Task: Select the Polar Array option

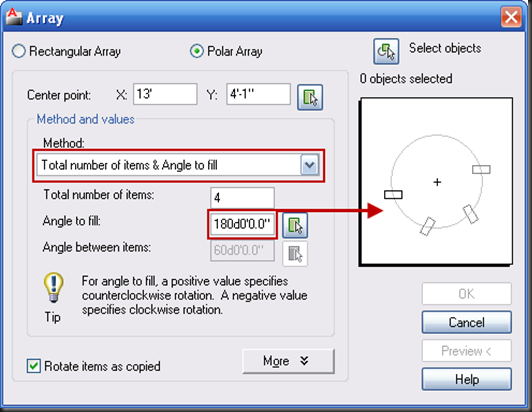Action: click(226, 51)
